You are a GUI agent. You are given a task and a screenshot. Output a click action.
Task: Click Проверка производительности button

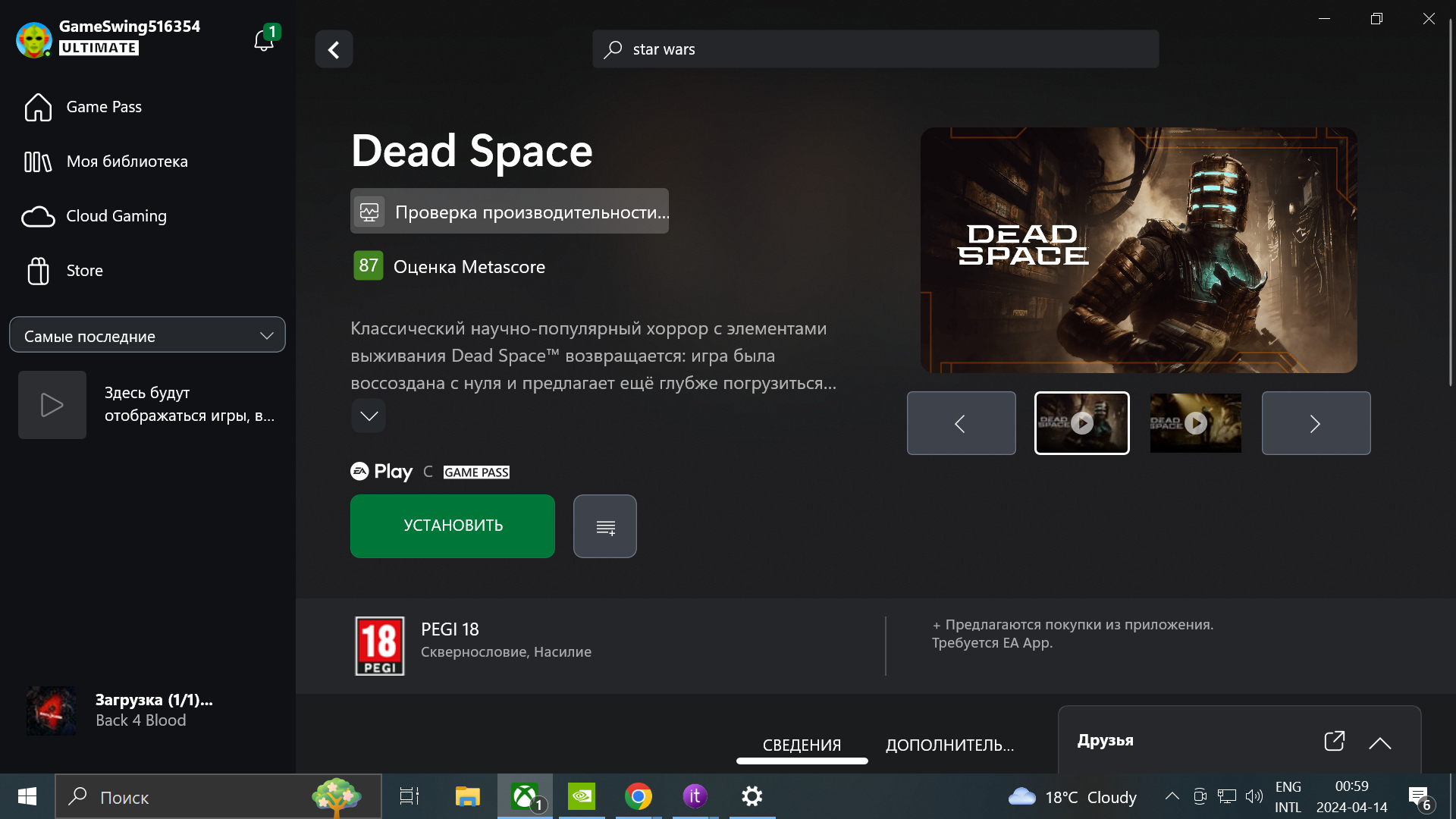click(510, 212)
